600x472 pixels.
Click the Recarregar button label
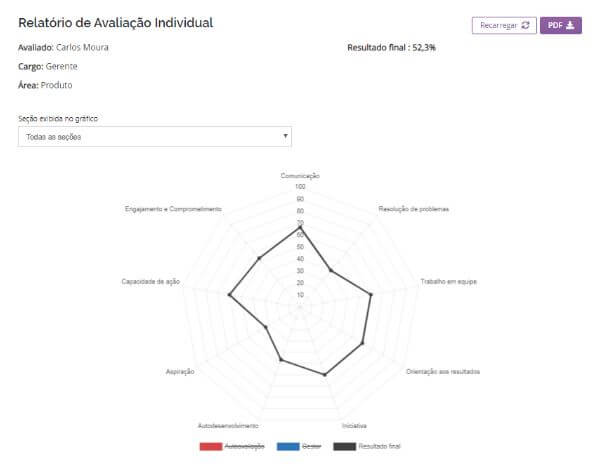tap(498, 25)
